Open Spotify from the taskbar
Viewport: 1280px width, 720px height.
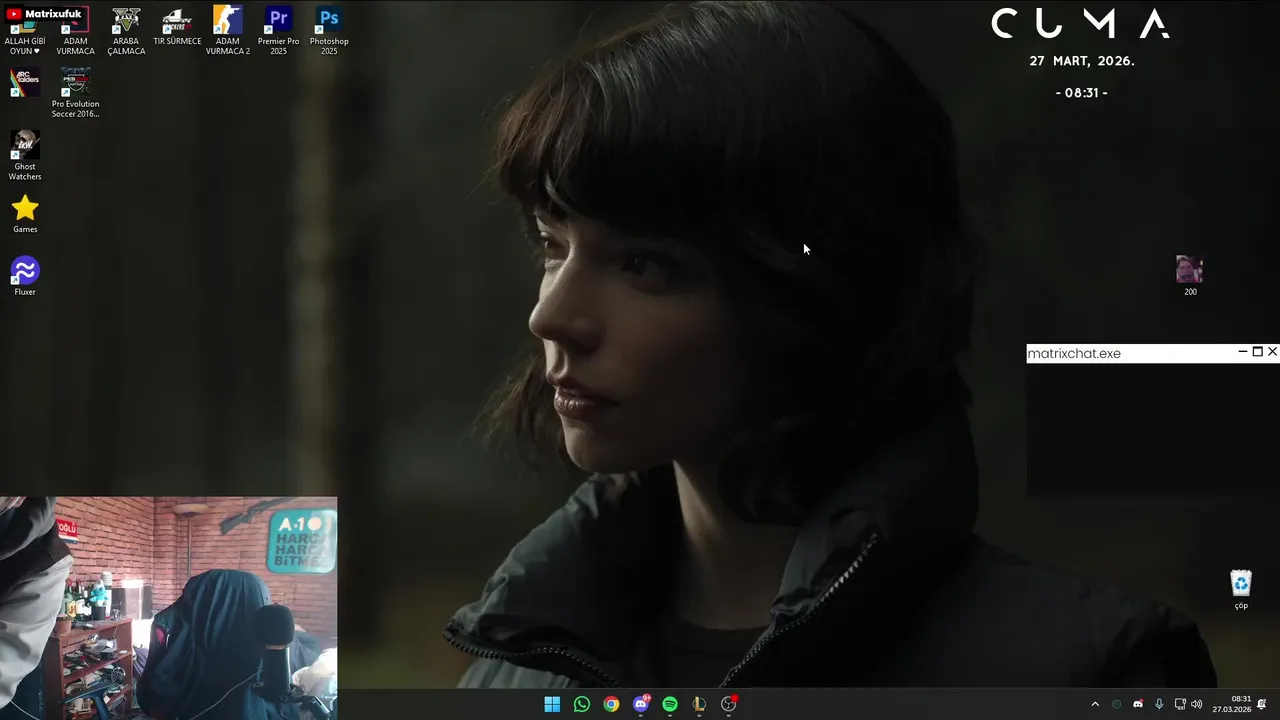(x=670, y=704)
